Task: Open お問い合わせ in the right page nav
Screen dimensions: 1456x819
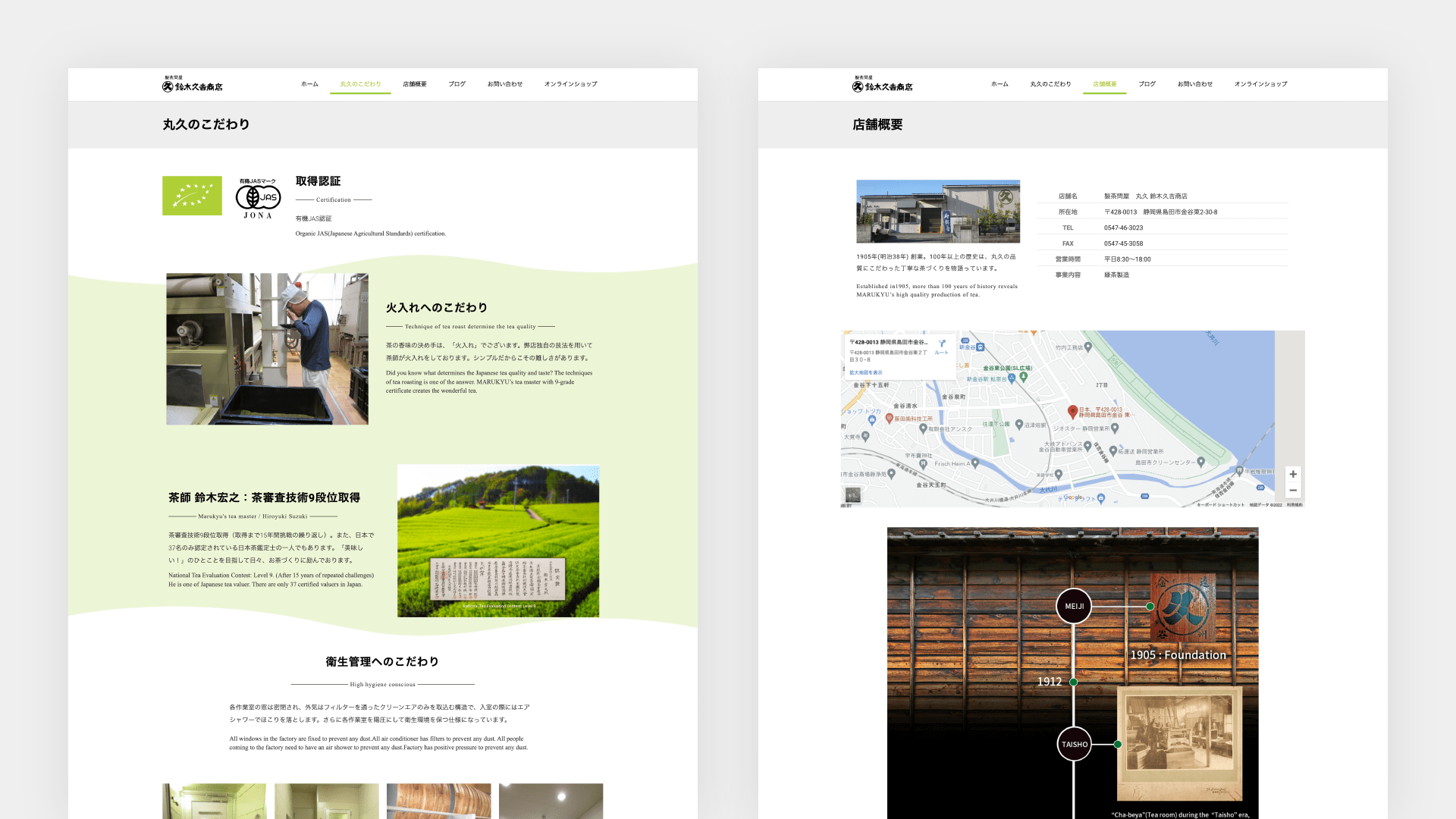Action: point(1195,84)
